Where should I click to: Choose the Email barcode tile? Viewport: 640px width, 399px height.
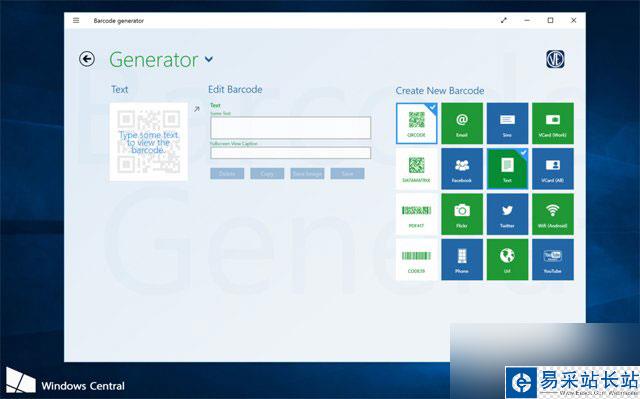tap(462, 123)
